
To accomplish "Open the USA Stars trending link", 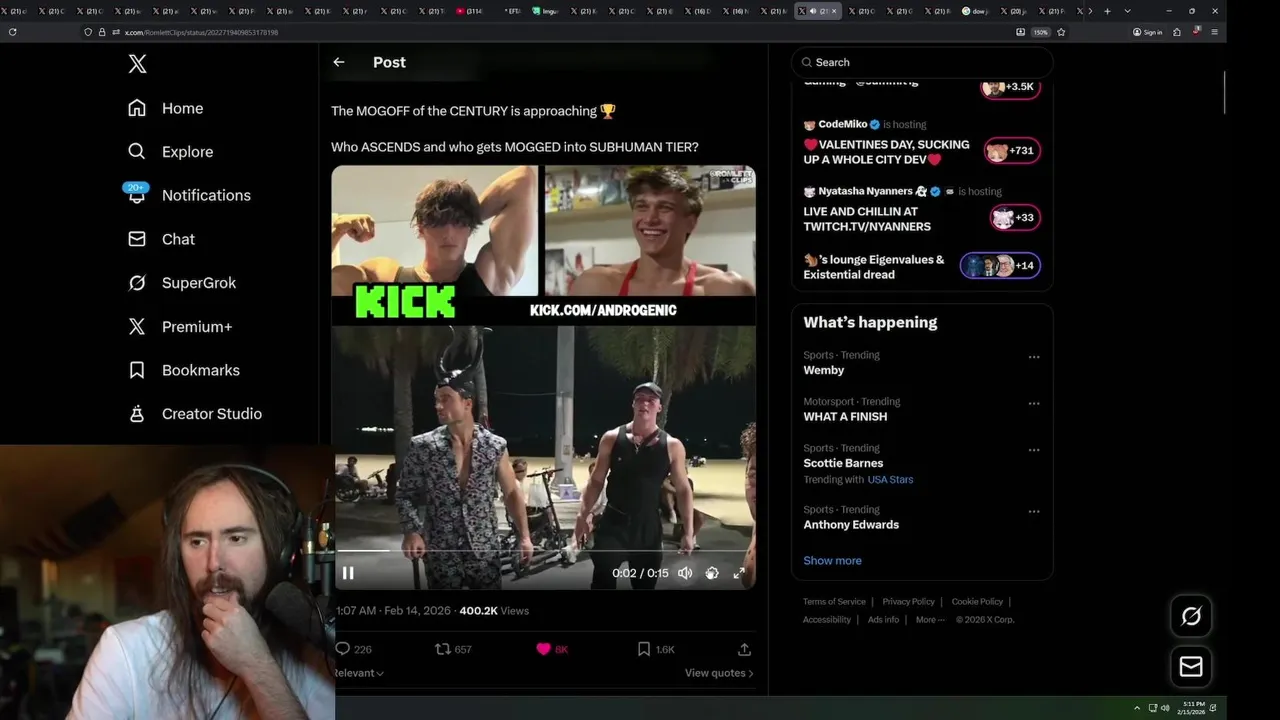I will click(x=890, y=480).
